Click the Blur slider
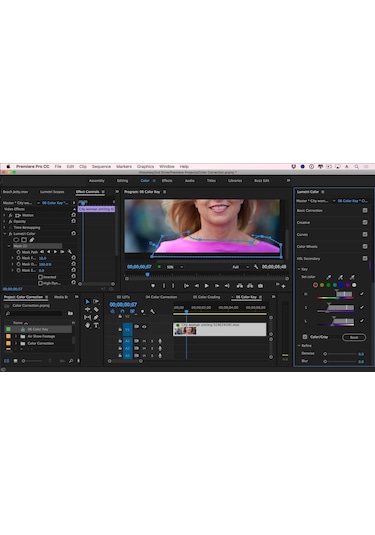Screen dimensions: 375x535 340,361
